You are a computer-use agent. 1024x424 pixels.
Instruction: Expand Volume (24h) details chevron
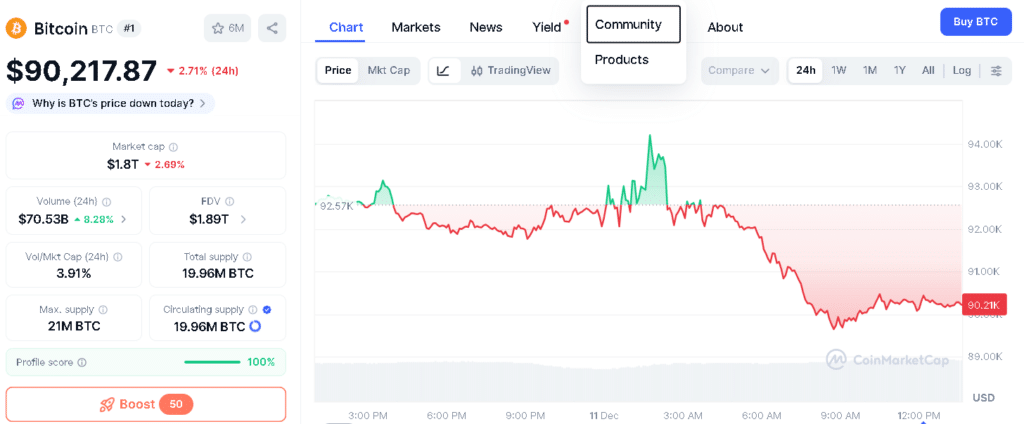point(124,220)
